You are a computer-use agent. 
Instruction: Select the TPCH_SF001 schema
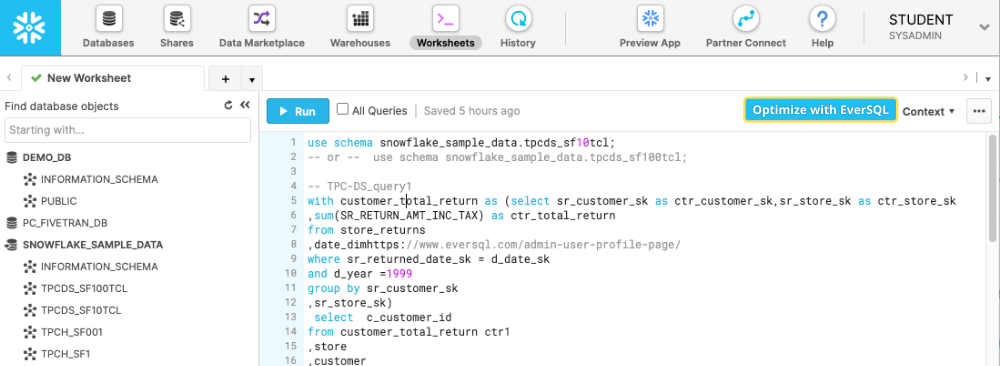pos(72,332)
